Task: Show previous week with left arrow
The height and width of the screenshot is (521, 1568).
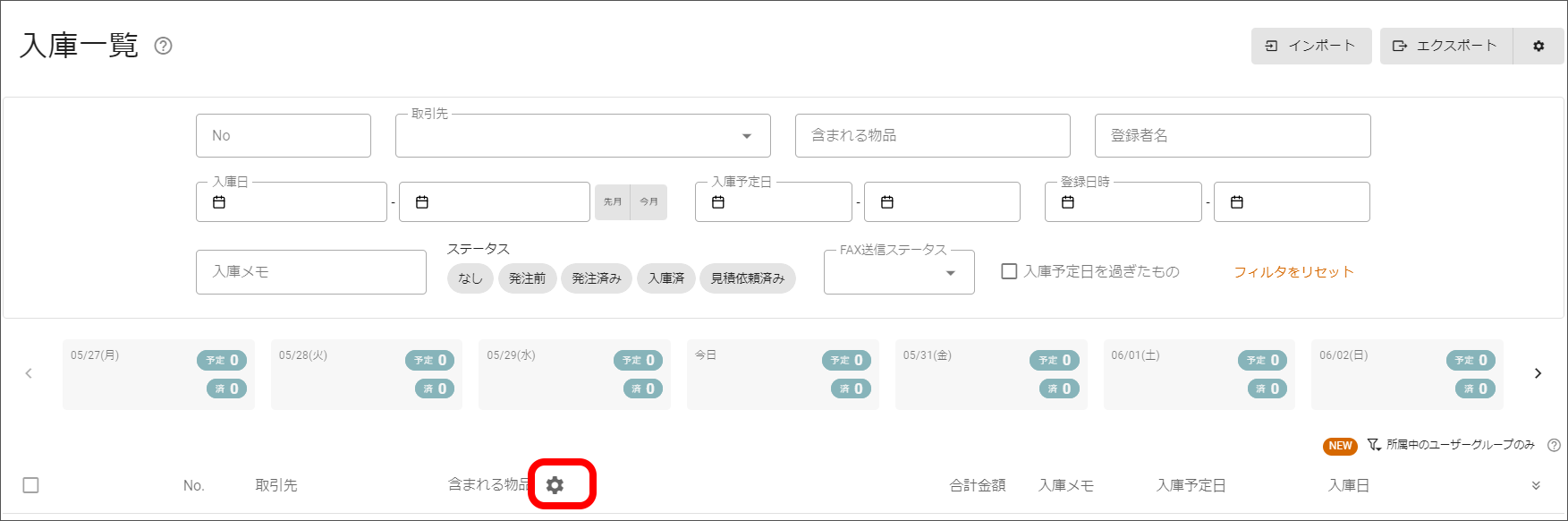Action: 29,373
